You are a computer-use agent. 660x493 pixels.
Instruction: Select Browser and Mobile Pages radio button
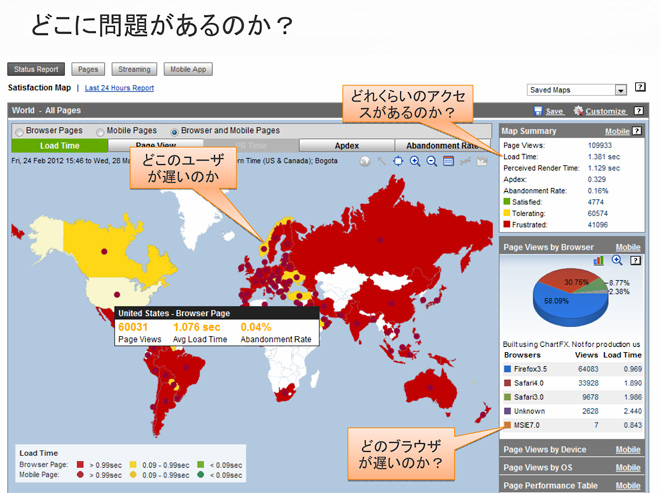(x=174, y=132)
